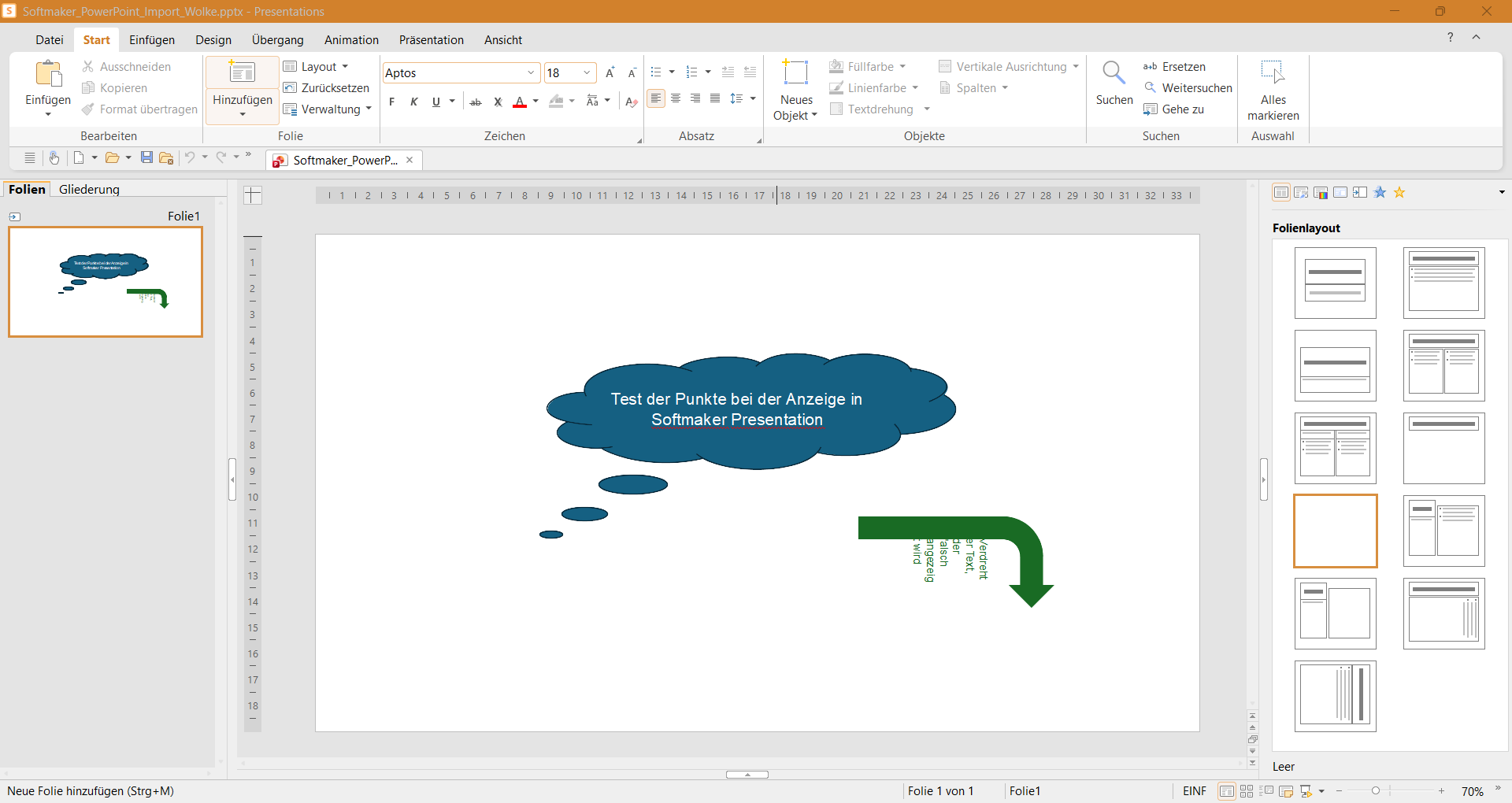This screenshot has height=803, width=1512.
Task: Click the red font color A swatch
Action: (x=520, y=102)
